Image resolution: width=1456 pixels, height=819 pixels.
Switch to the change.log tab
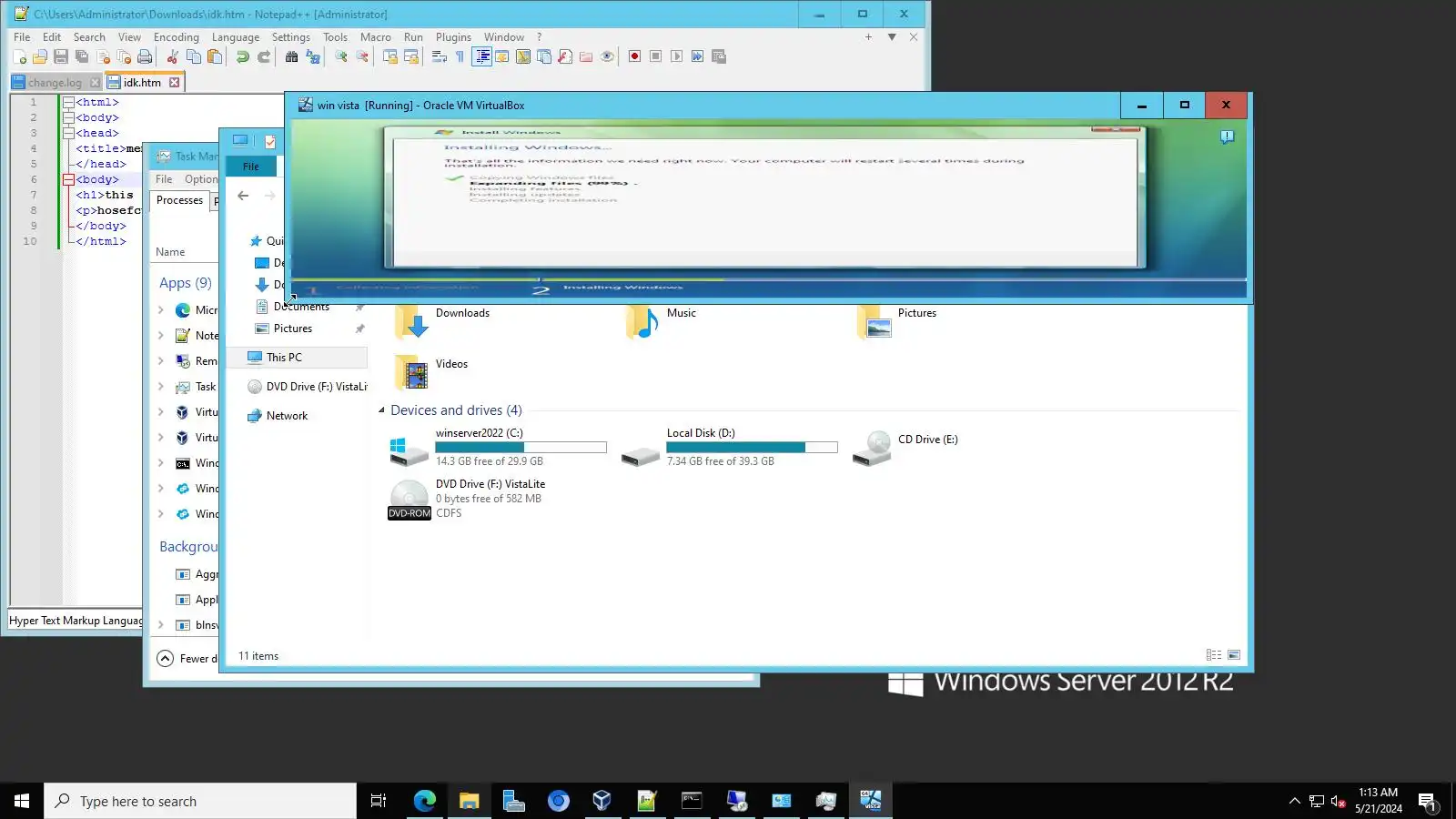[56, 82]
